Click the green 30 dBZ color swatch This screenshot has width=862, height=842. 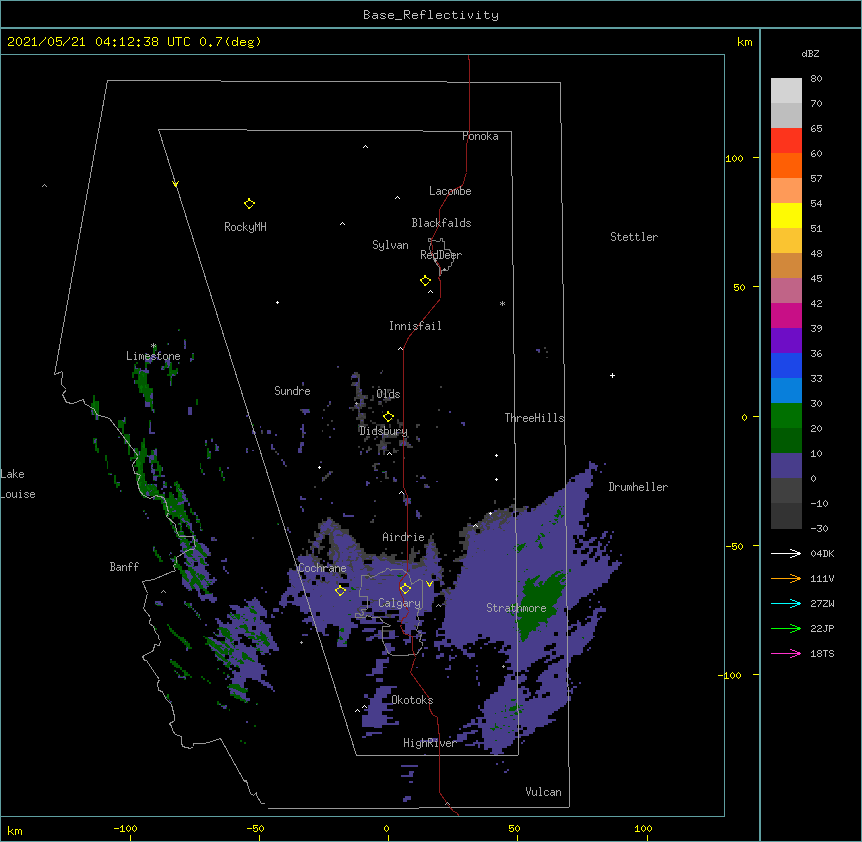point(786,416)
